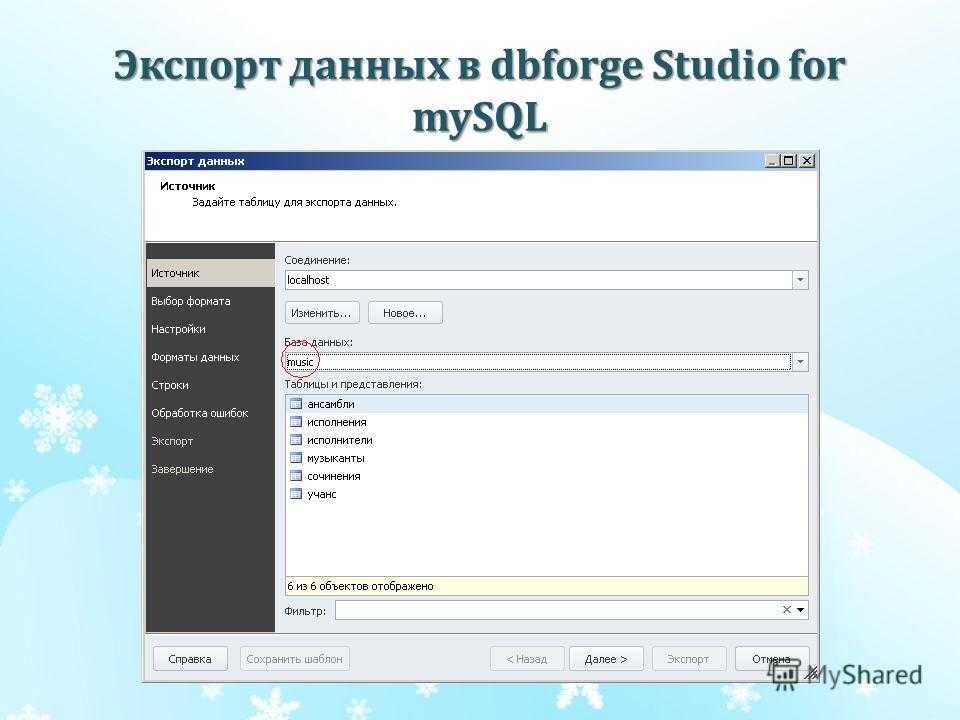Click the '6 из 6 объектов отображено' status text
Screen dimensions: 960x720
point(361,586)
